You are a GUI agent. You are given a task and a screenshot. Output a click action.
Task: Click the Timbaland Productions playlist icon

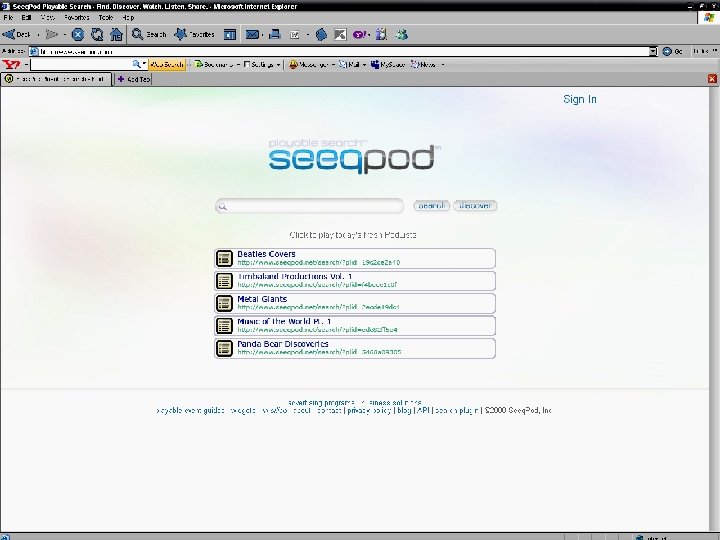(225, 281)
